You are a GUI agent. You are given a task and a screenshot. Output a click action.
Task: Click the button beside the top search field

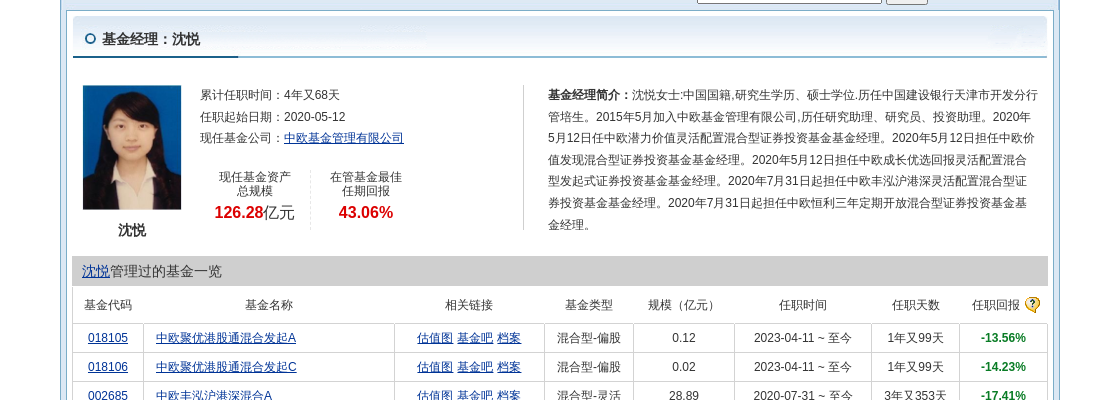pyautogui.click(x=907, y=1)
